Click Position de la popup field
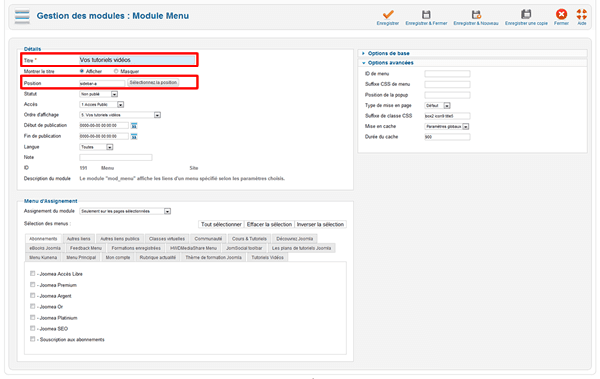This screenshot has height=379, width=600. coord(447,95)
